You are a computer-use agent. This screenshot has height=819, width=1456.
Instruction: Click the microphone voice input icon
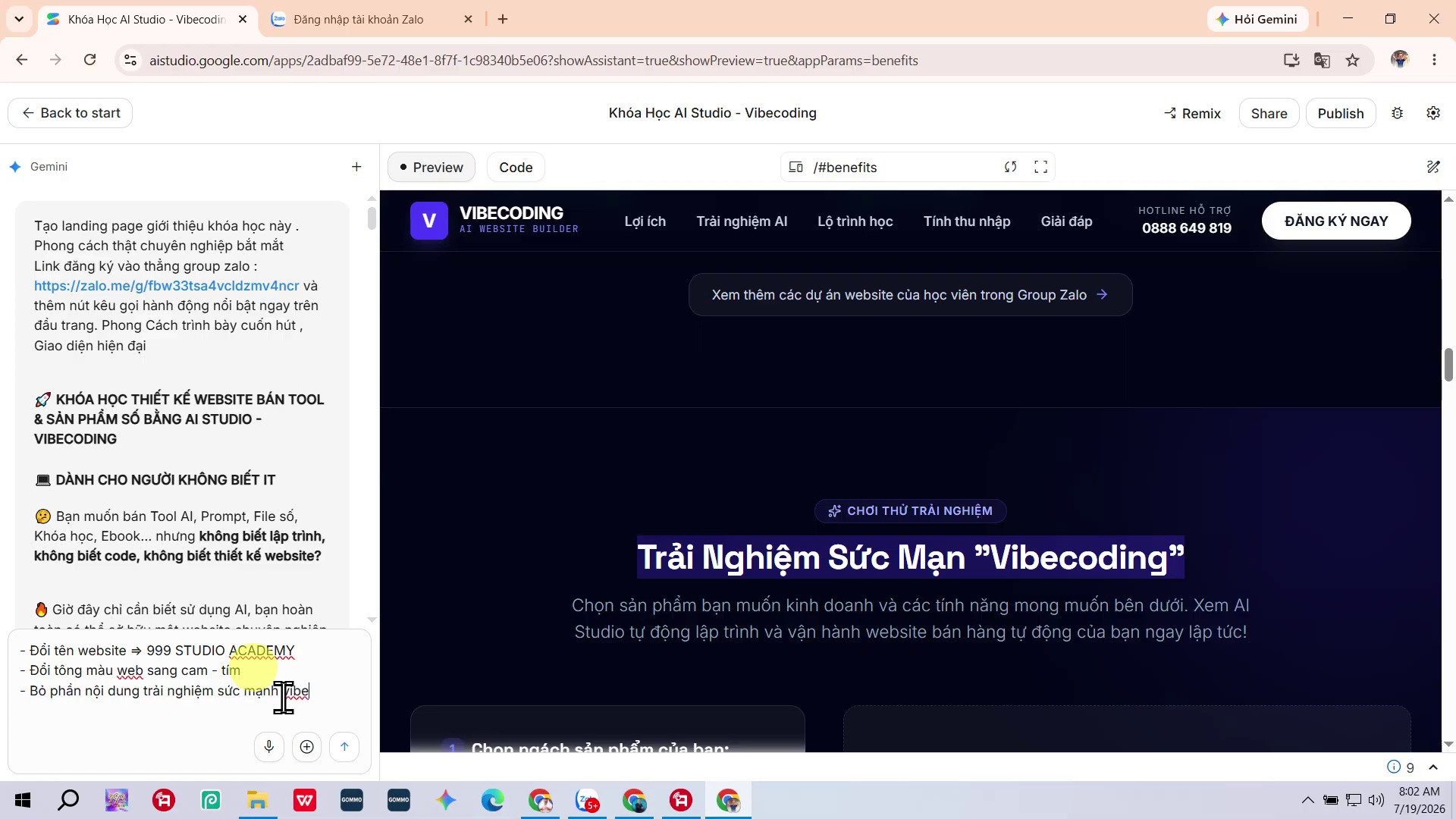pyautogui.click(x=268, y=747)
